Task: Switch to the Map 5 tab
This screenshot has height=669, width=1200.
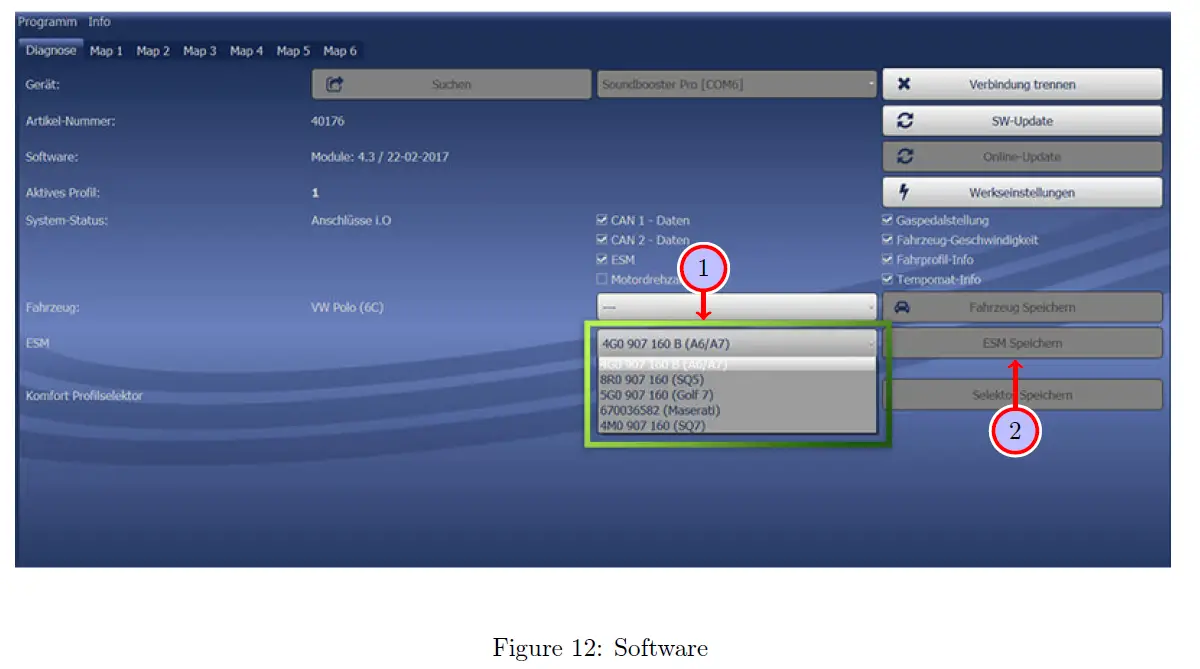Action: click(293, 51)
